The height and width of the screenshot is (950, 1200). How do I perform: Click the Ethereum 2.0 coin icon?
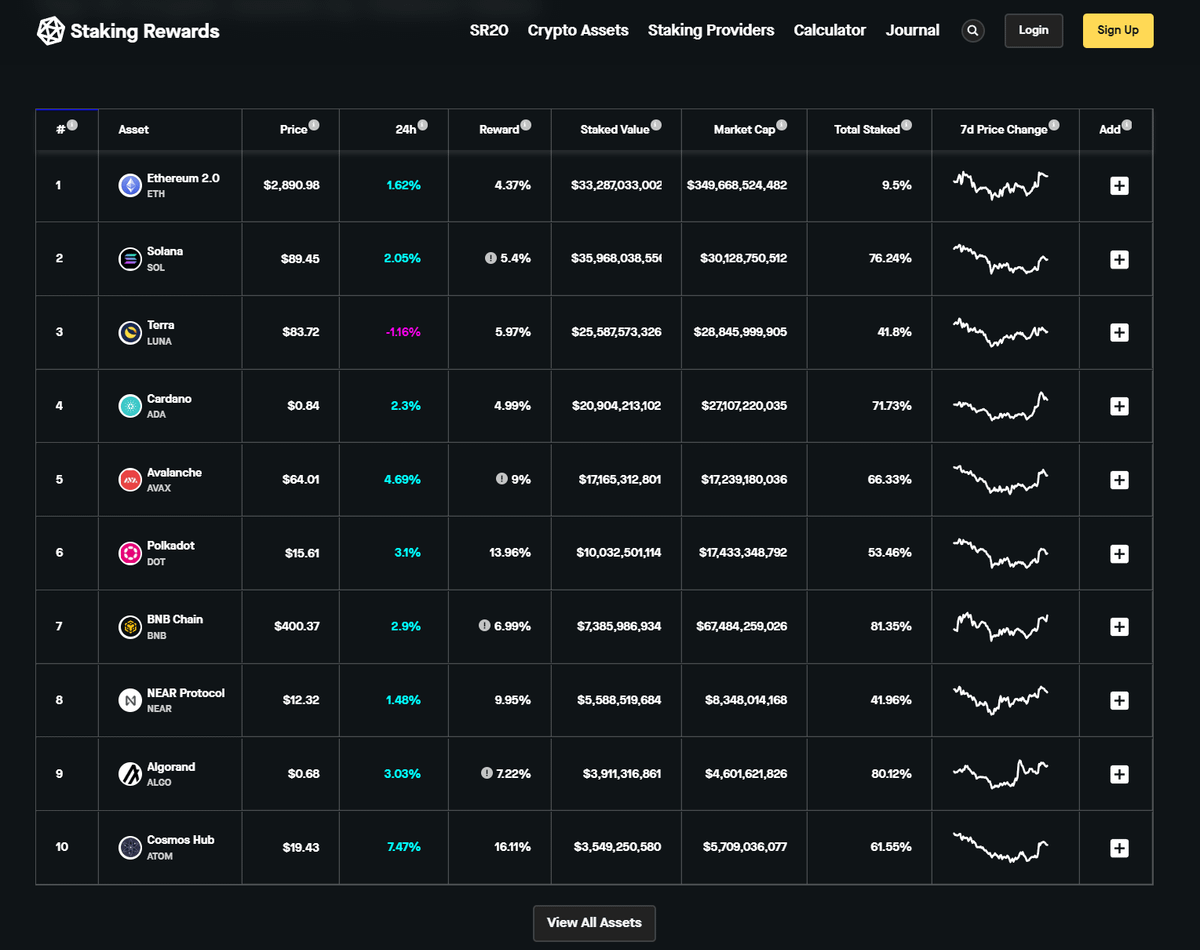(130, 185)
